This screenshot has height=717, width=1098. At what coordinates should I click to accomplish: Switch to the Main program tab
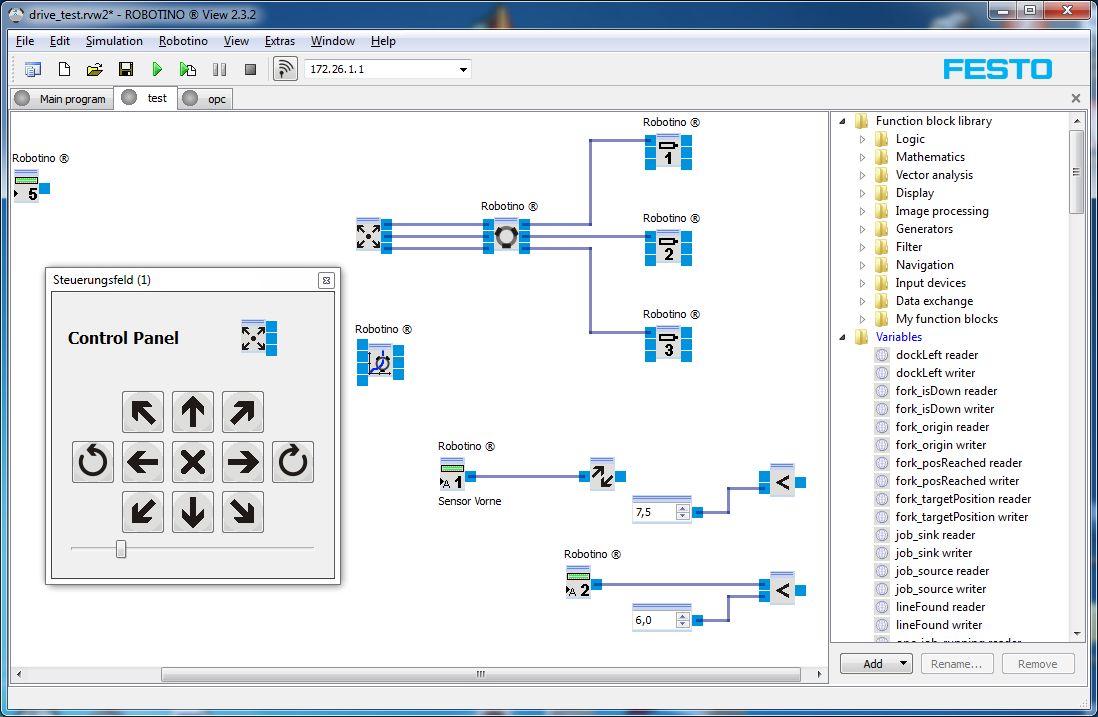pos(62,99)
